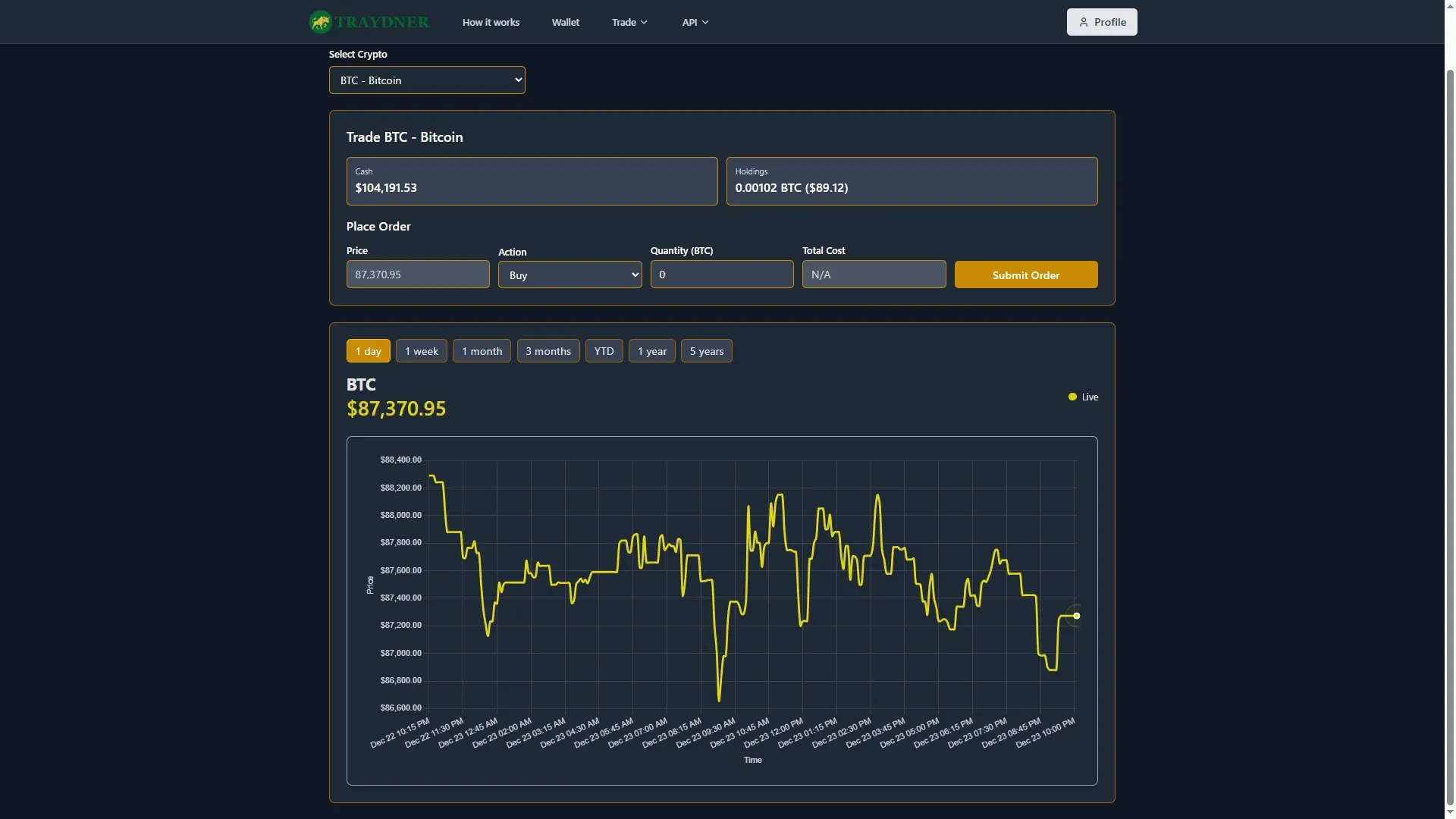Click the TRAYDNER brand name link

coord(382,22)
